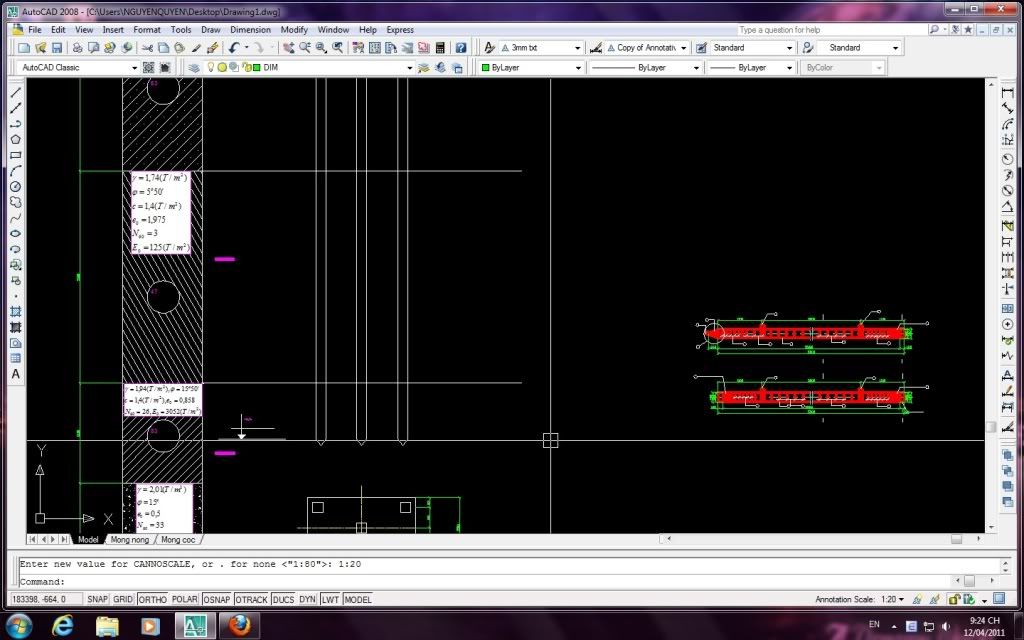
Task: Click the Plot (printer) icon
Action: pos(77,48)
